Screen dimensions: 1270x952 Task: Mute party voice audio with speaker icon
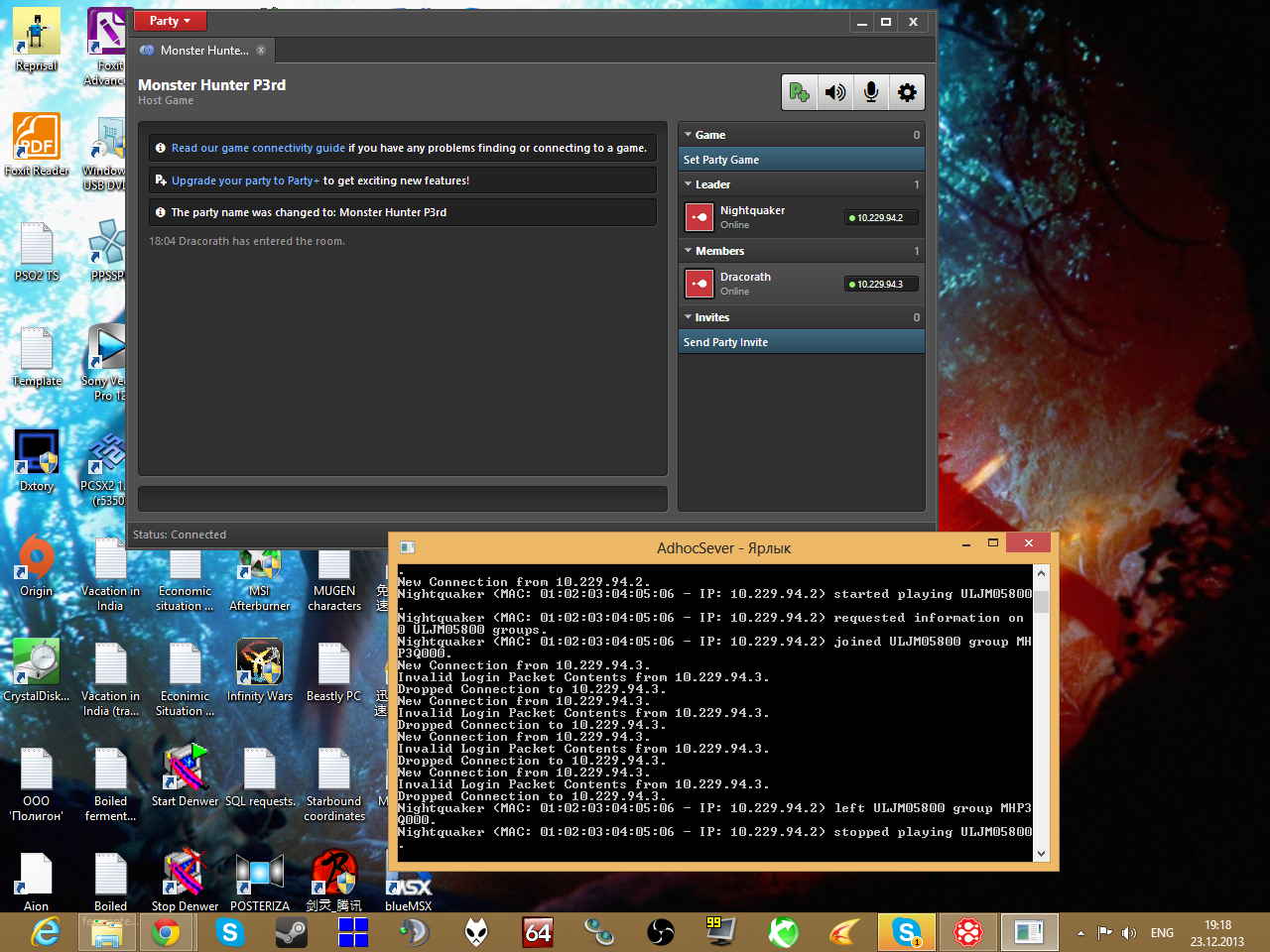coord(835,91)
